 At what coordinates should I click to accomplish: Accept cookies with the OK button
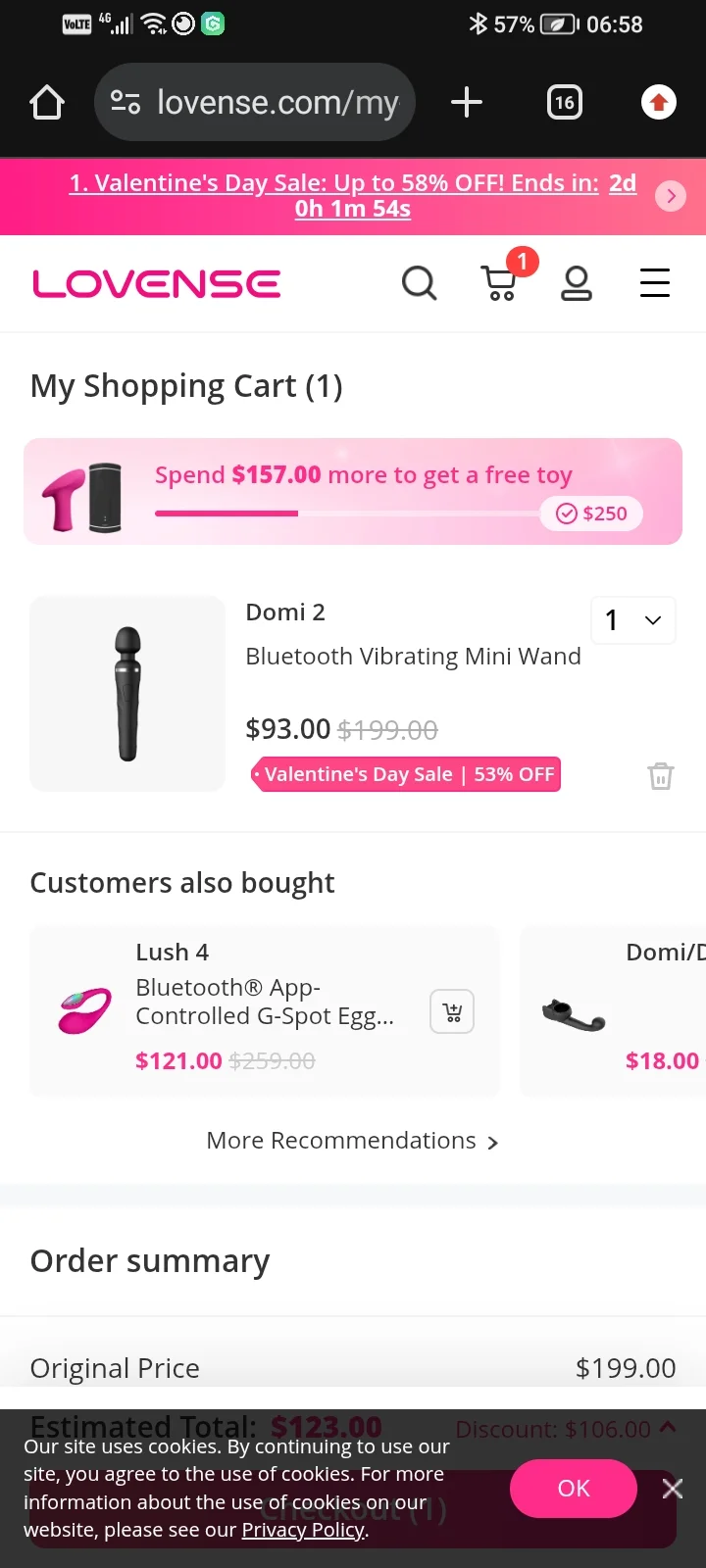(x=574, y=1489)
